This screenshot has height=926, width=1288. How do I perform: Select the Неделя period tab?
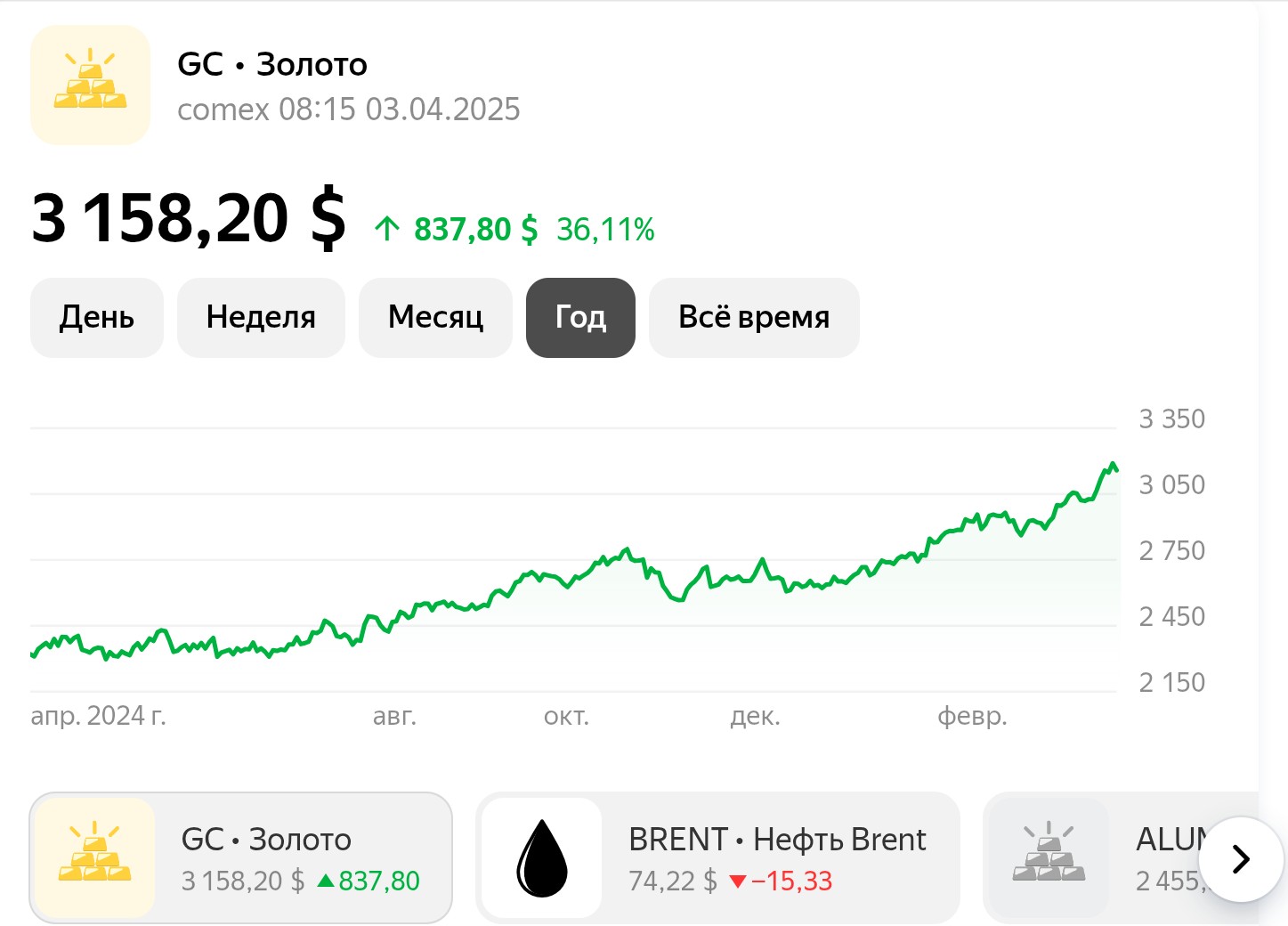[261, 317]
